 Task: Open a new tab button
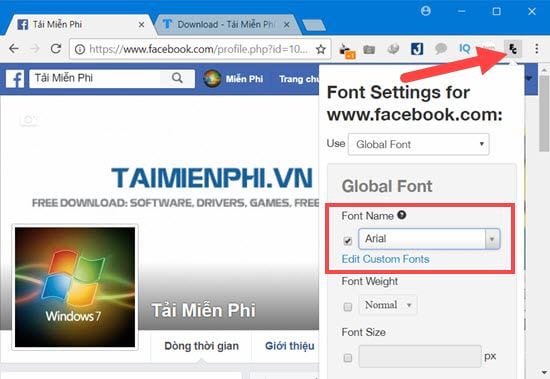(x=314, y=25)
